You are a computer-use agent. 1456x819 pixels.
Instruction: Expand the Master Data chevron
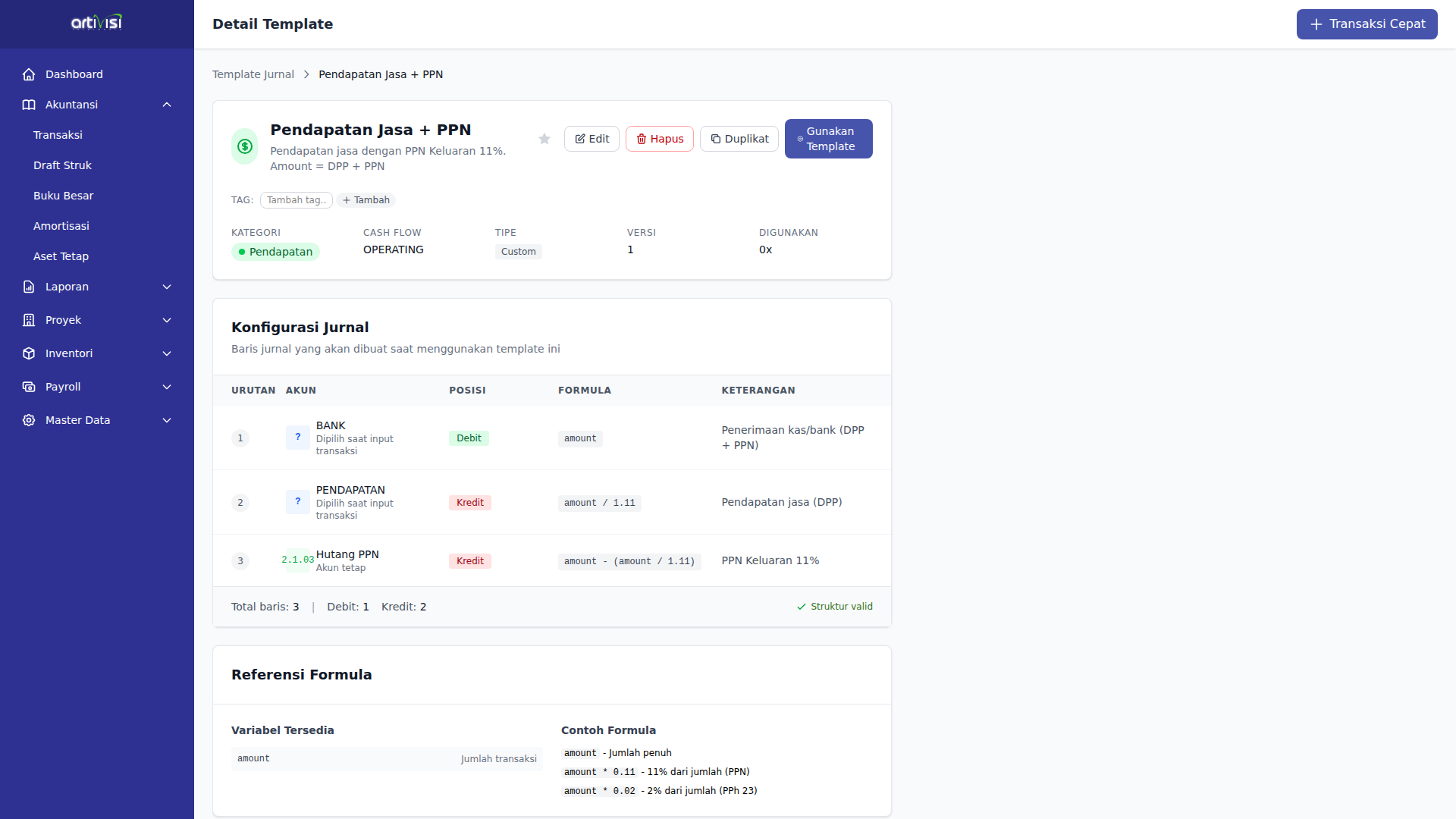[x=167, y=420]
